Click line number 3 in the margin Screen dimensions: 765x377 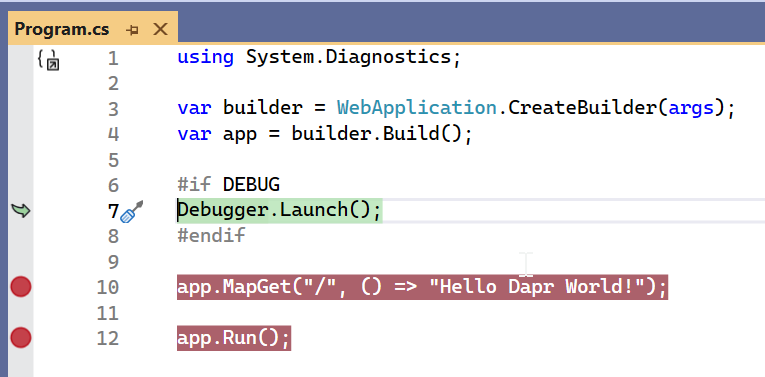pyautogui.click(x=113, y=109)
